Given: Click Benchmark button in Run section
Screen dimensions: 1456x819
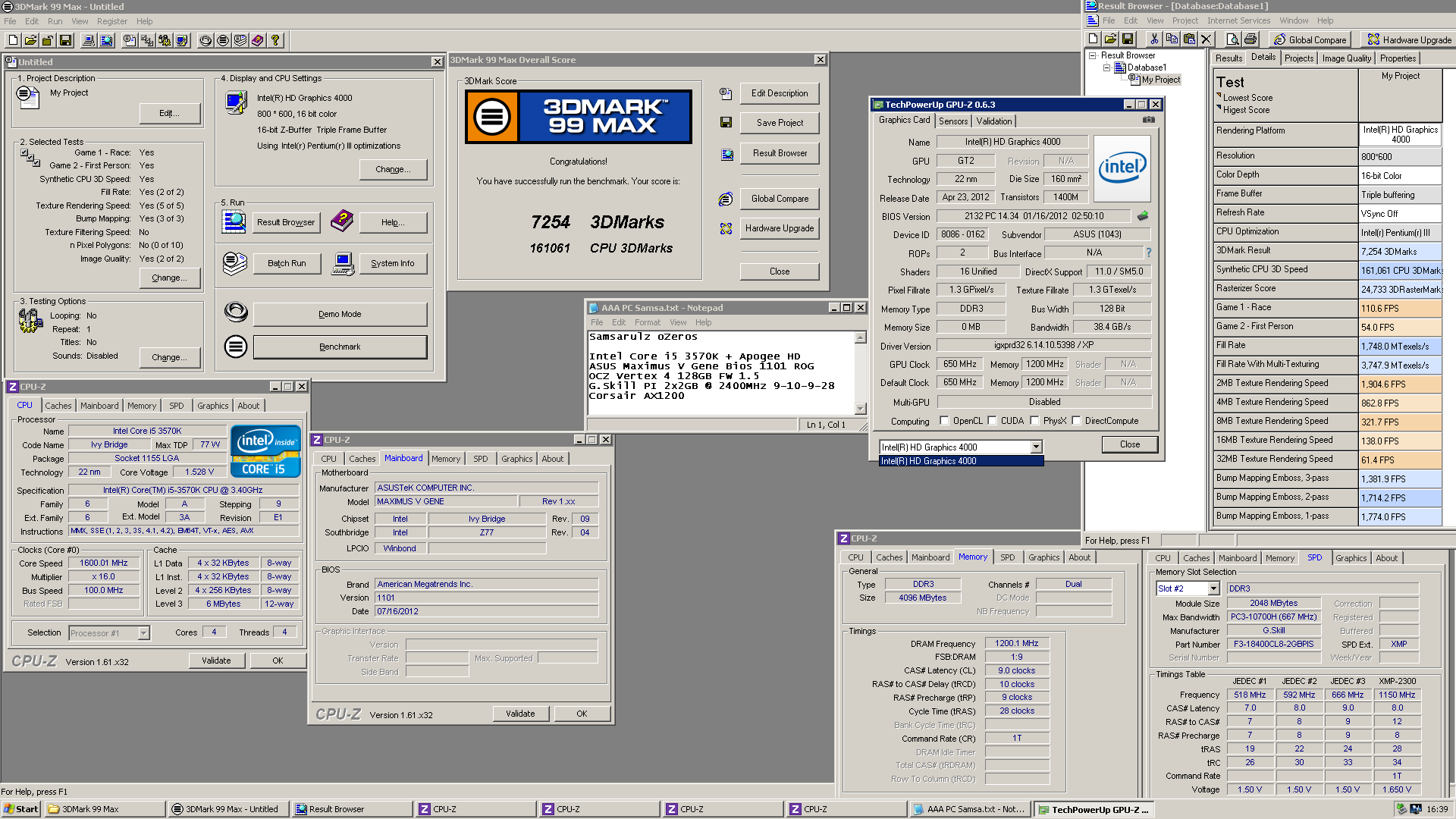Looking at the screenshot, I should (x=340, y=347).
